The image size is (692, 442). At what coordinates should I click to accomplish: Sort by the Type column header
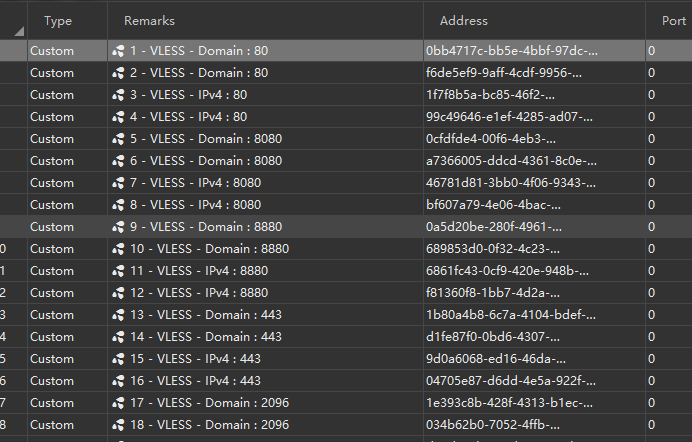(67, 21)
